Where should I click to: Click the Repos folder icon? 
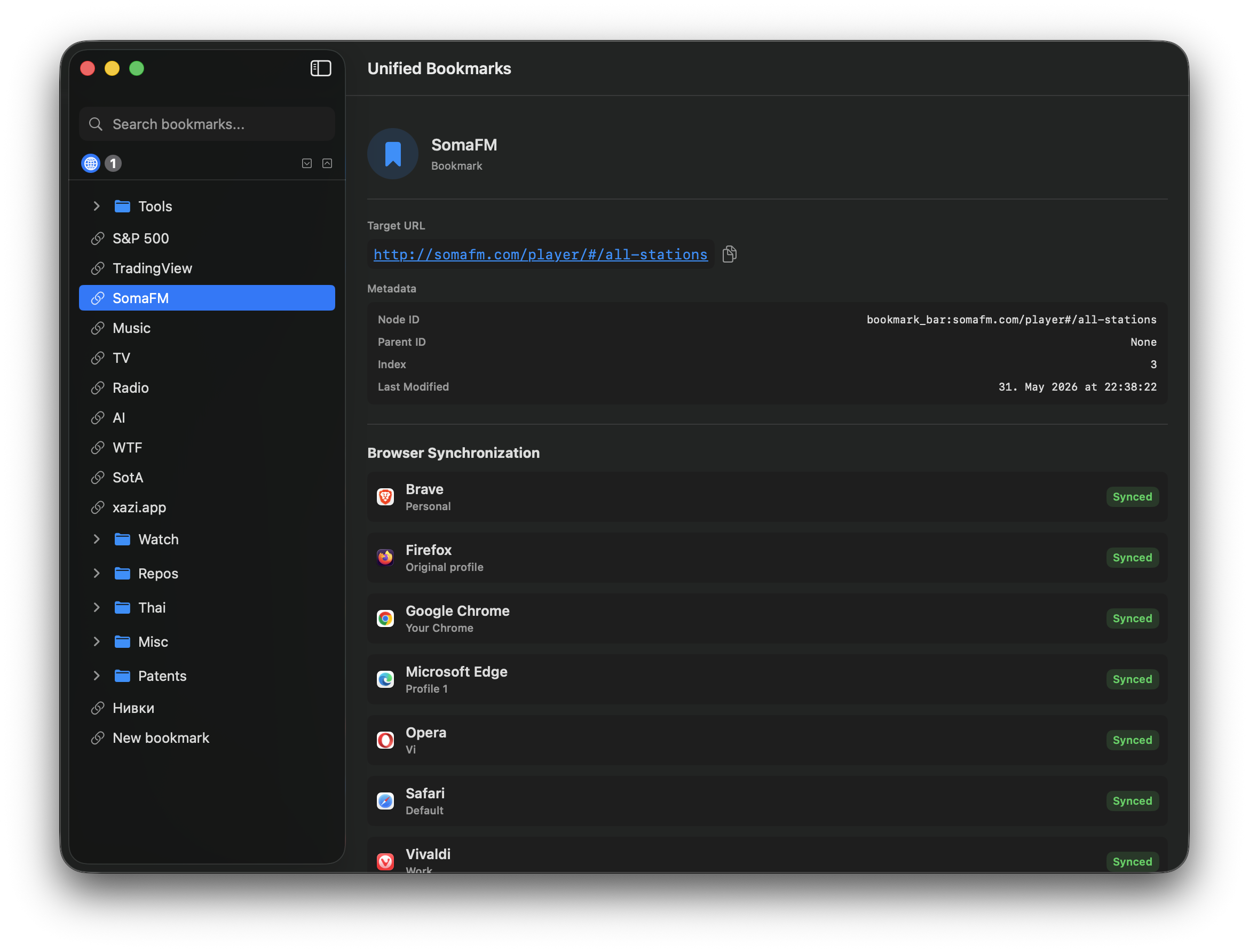click(x=122, y=574)
